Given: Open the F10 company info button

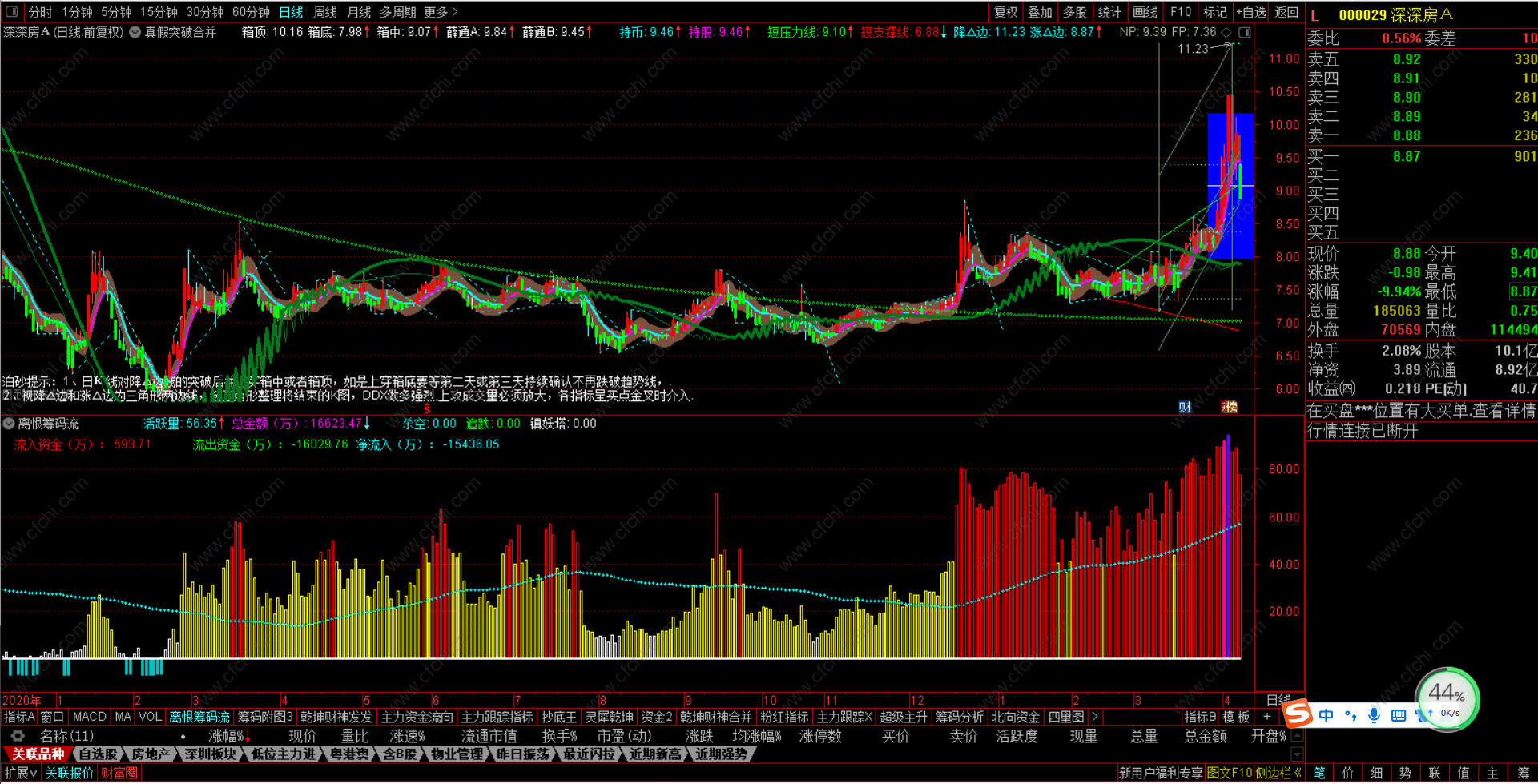Looking at the screenshot, I should pos(1181,12).
